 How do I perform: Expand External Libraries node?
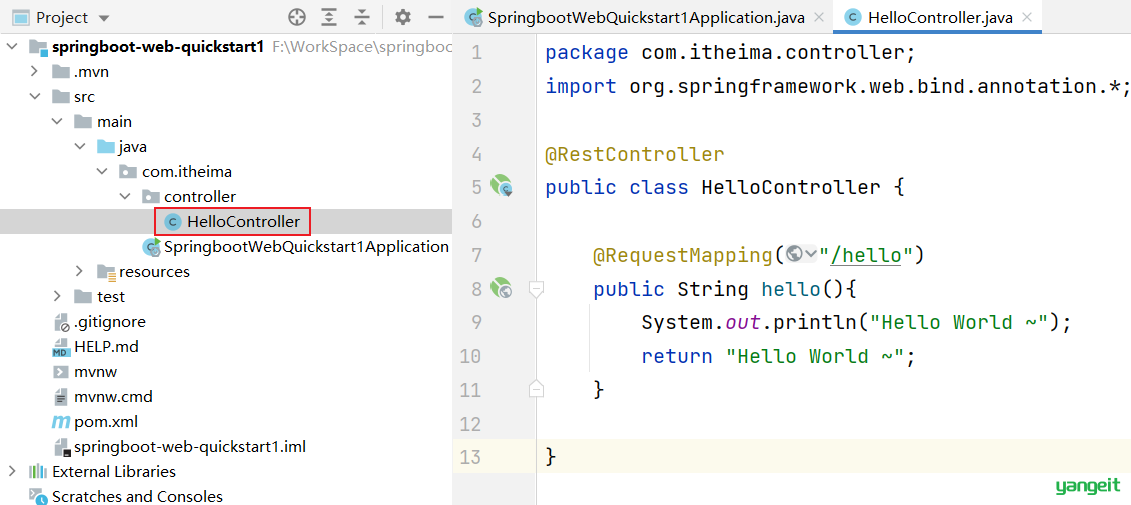tap(11, 472)
